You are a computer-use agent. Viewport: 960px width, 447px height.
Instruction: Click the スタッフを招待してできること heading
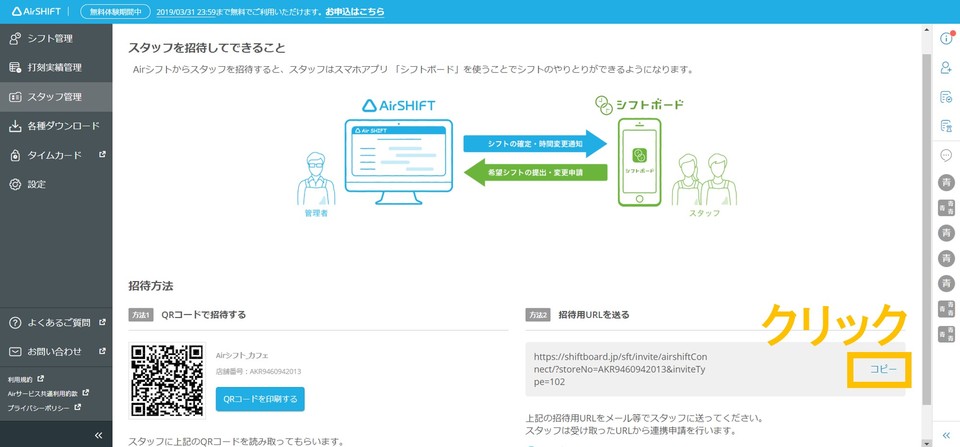pos(207,48)
